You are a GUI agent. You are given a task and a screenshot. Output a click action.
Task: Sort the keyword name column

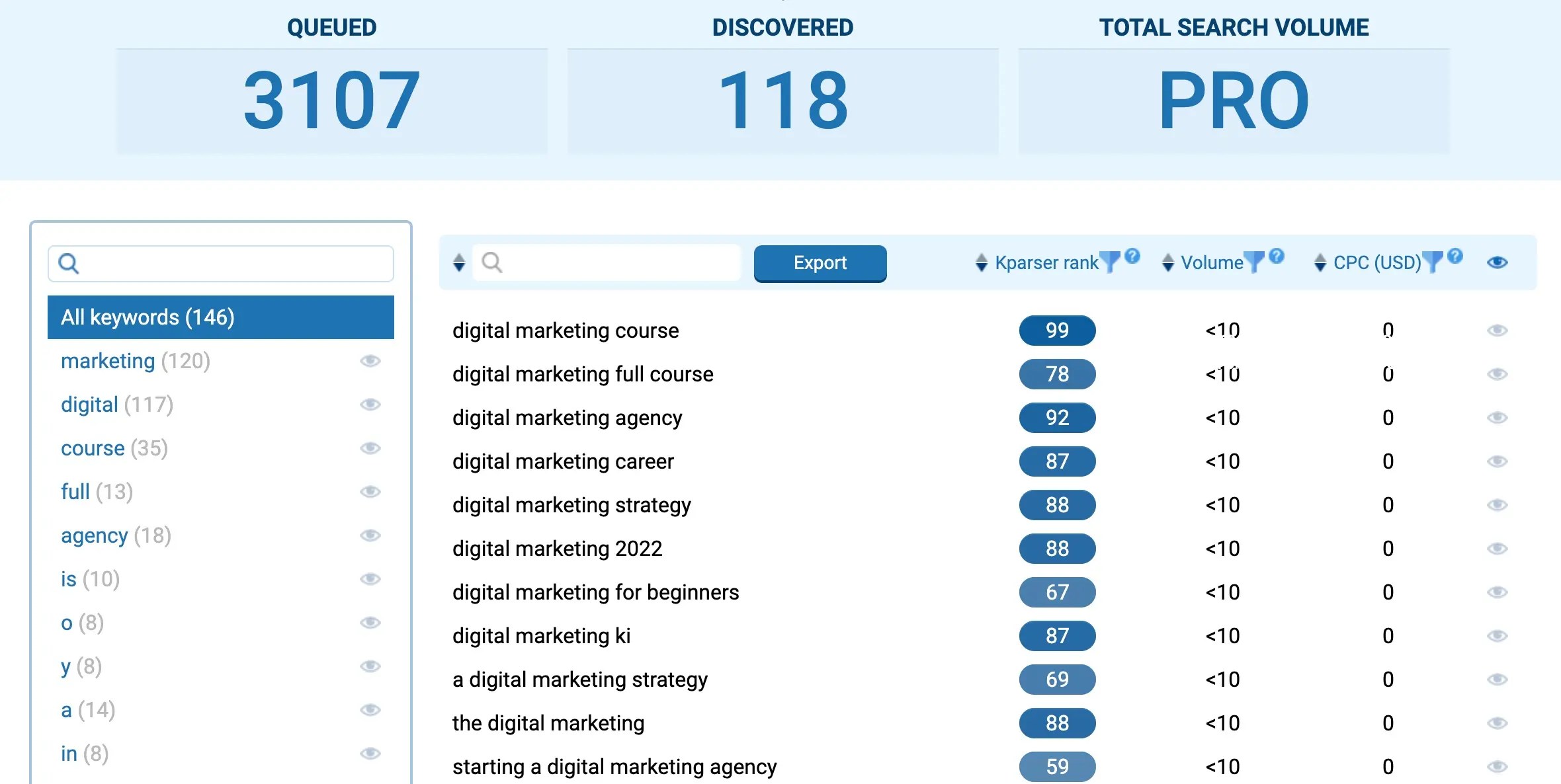coord(458,262)
